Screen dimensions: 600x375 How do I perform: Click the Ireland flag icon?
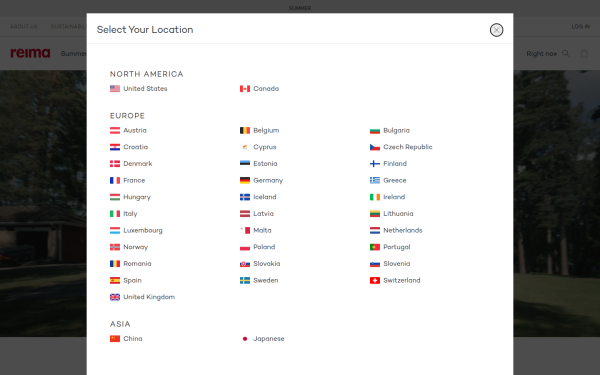coord(375,197)
